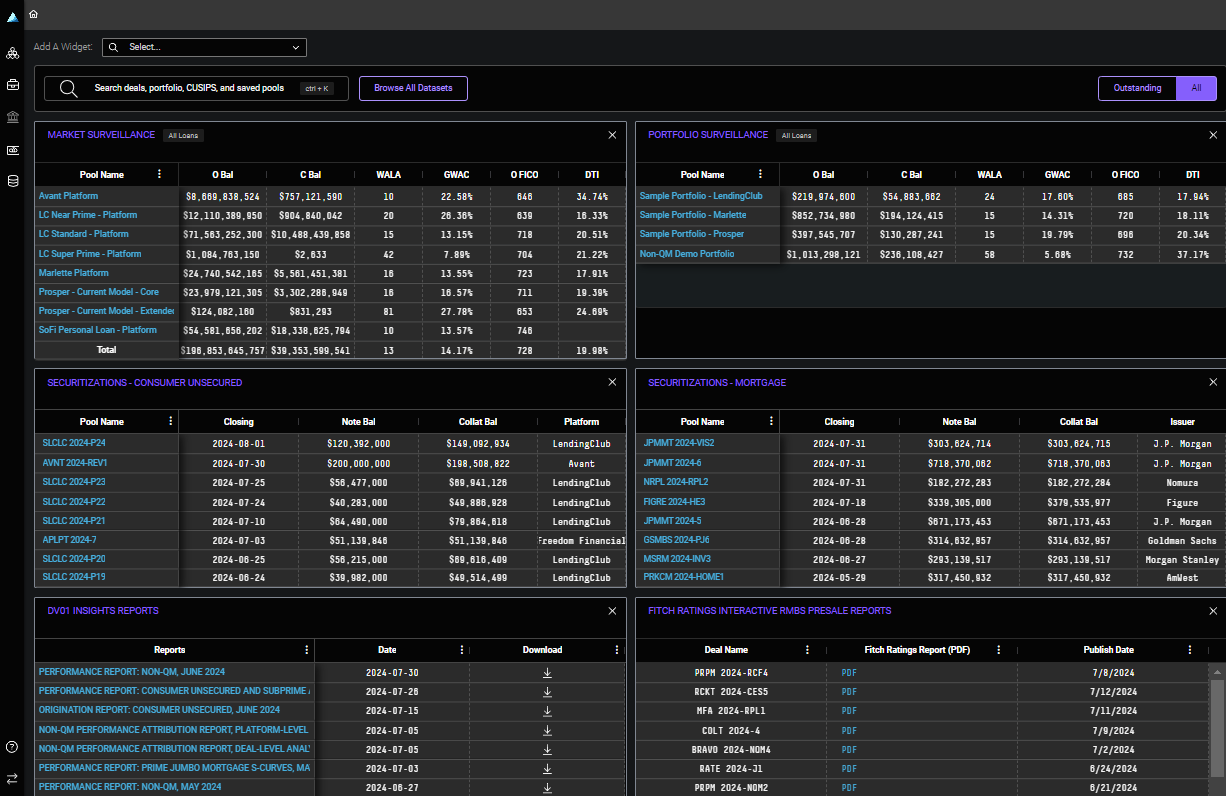Open Fitch Ratings Report (PDF) column menu
1226x796 pixels.
coord(999,650)
